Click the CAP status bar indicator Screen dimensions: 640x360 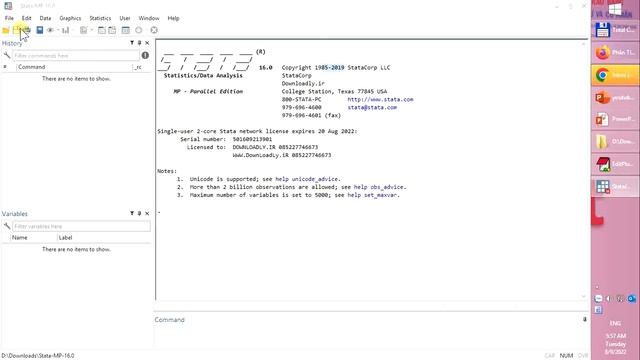click(x=549, y=356)
